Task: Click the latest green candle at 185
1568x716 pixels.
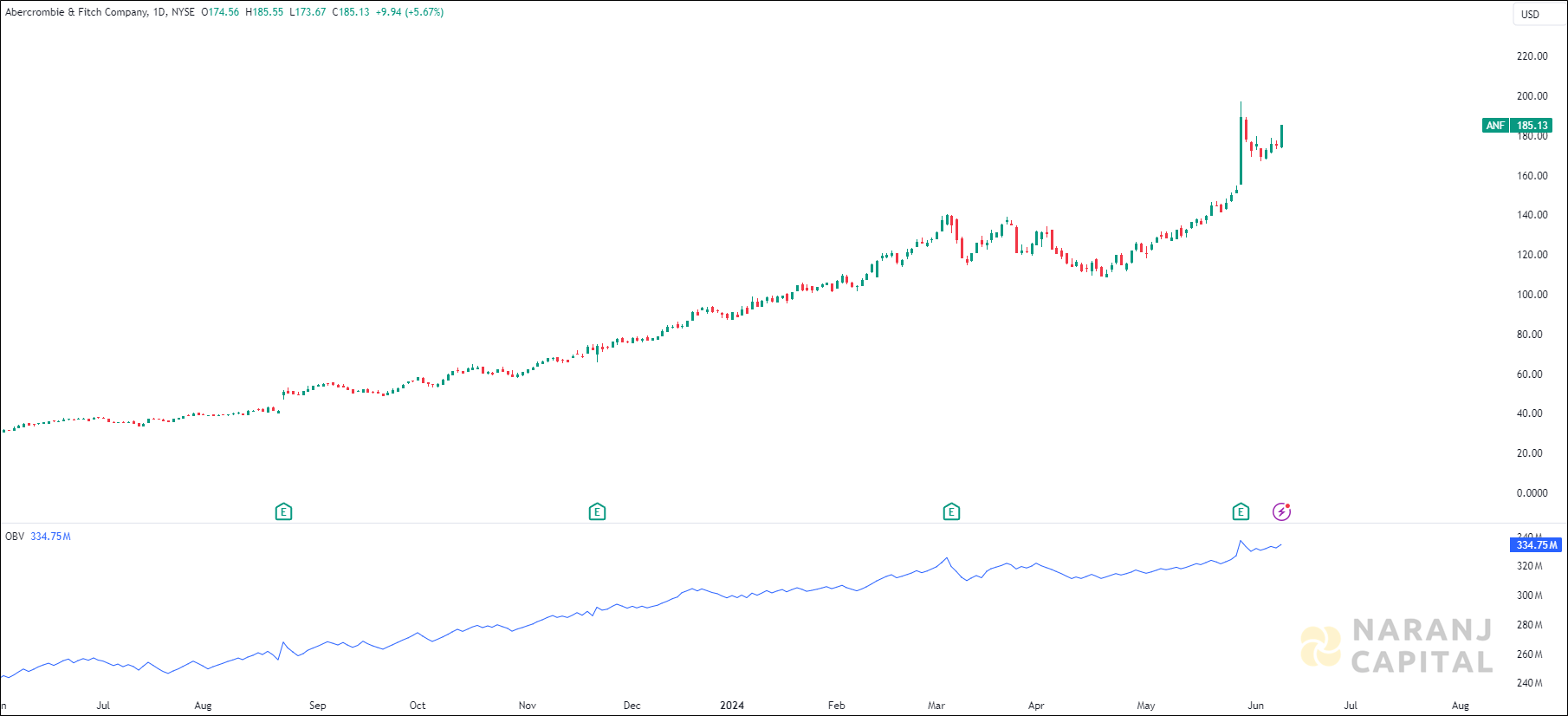Action: (x=1281, y=136)
